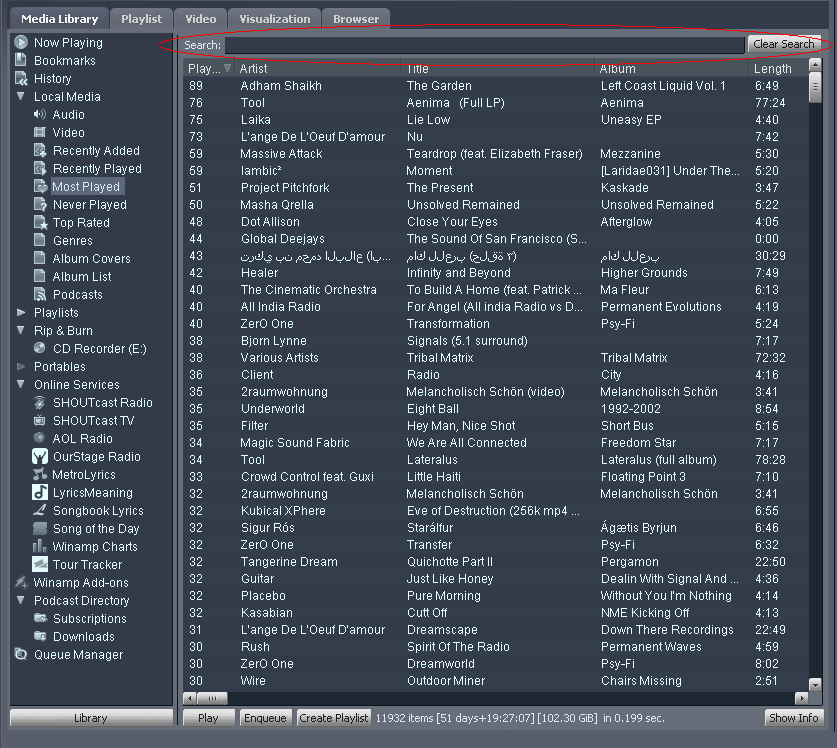Click the Play button below the list

tap(208, 718)
